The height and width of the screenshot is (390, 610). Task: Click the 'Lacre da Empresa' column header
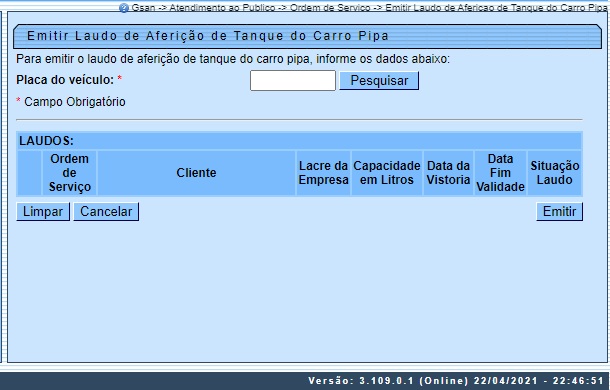pyautogui.click(x=323, y=173)
